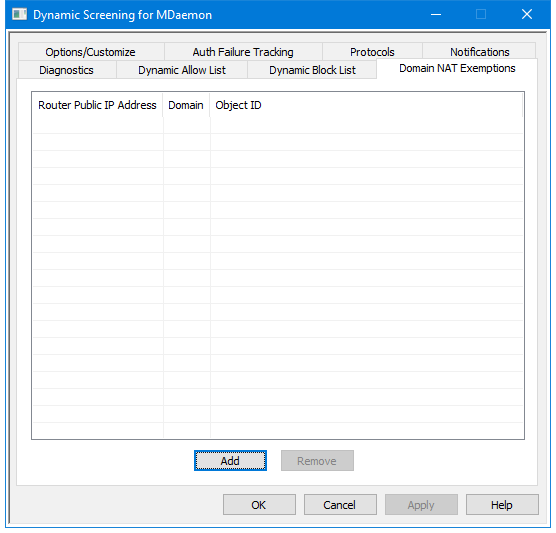This screenshot has width=556, height=533.
Task: Sort by Router Public IP Address column
Action: (x=97, y=105)
